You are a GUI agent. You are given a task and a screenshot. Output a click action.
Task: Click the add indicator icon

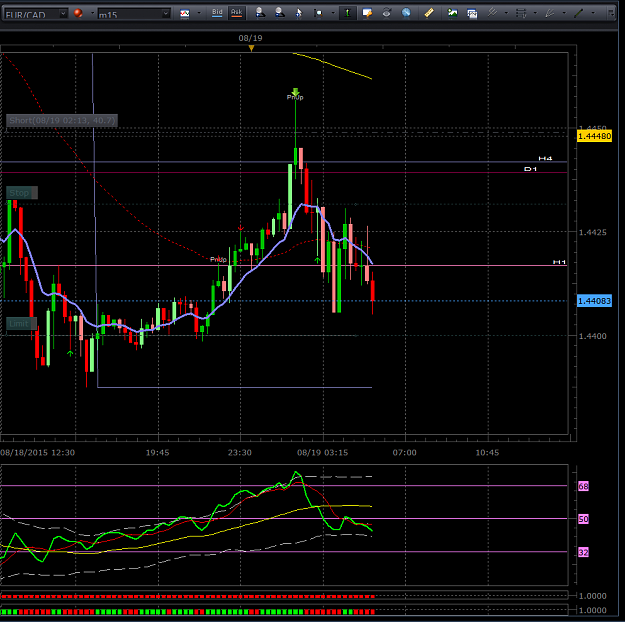tap(185, 14)
